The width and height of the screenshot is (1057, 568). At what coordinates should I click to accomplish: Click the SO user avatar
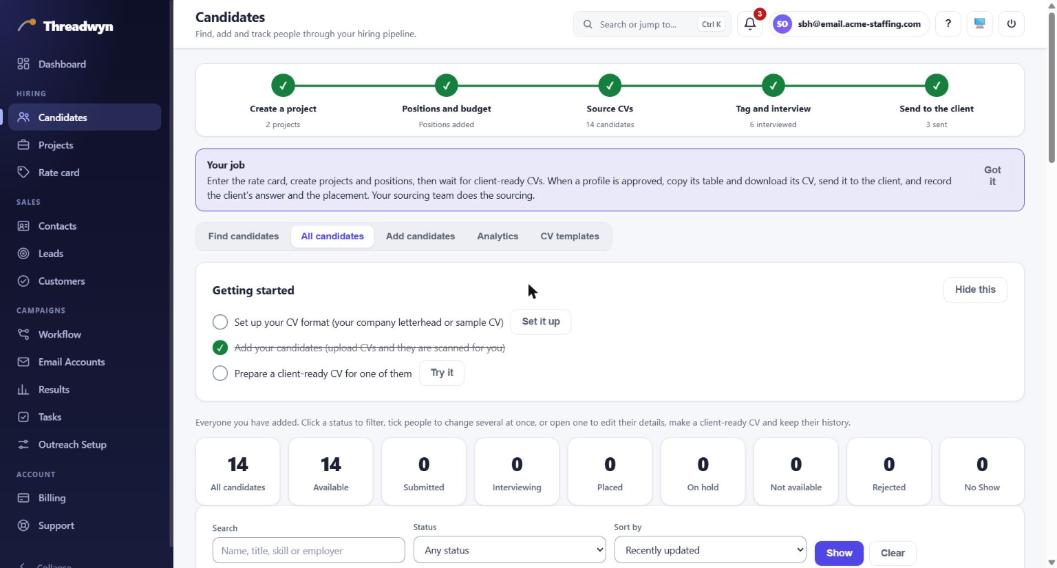[782, 24]
